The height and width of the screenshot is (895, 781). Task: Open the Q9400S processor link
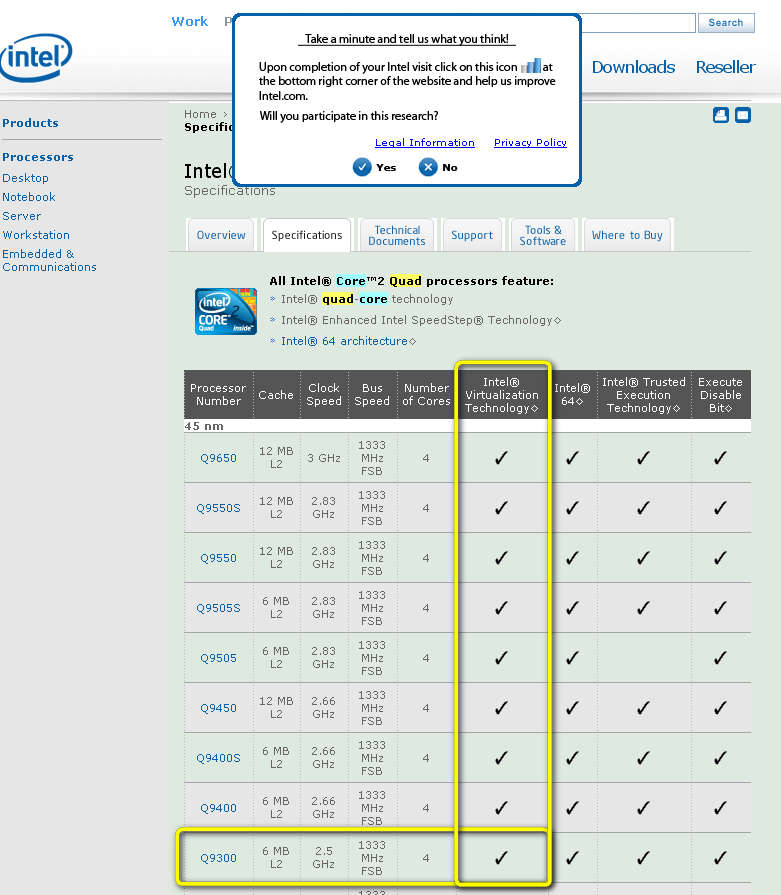(x=218, y=758)
